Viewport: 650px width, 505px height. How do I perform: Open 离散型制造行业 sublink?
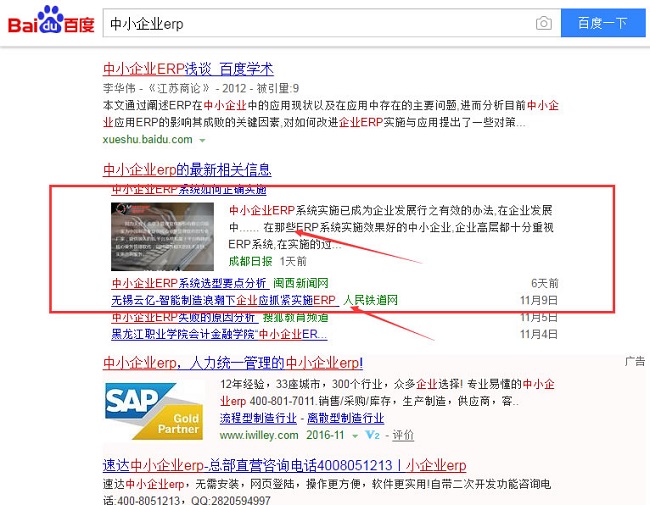tap(345, 418)
